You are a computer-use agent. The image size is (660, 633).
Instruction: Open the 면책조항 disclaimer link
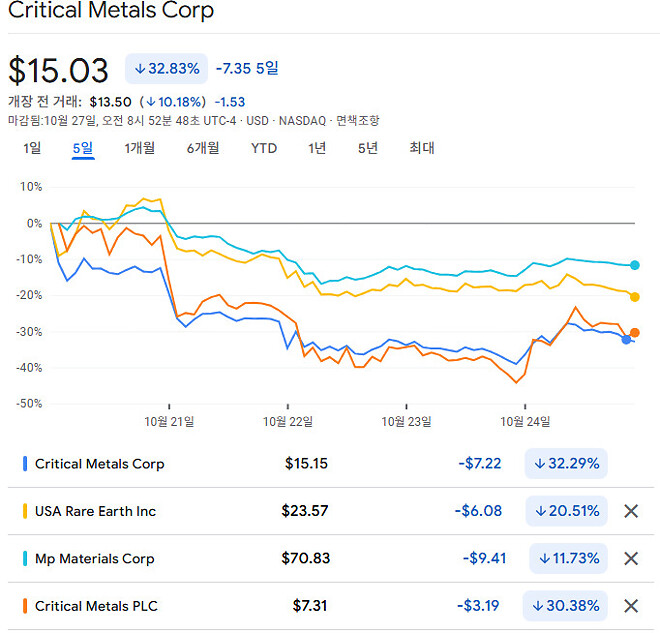pos(357,120)
